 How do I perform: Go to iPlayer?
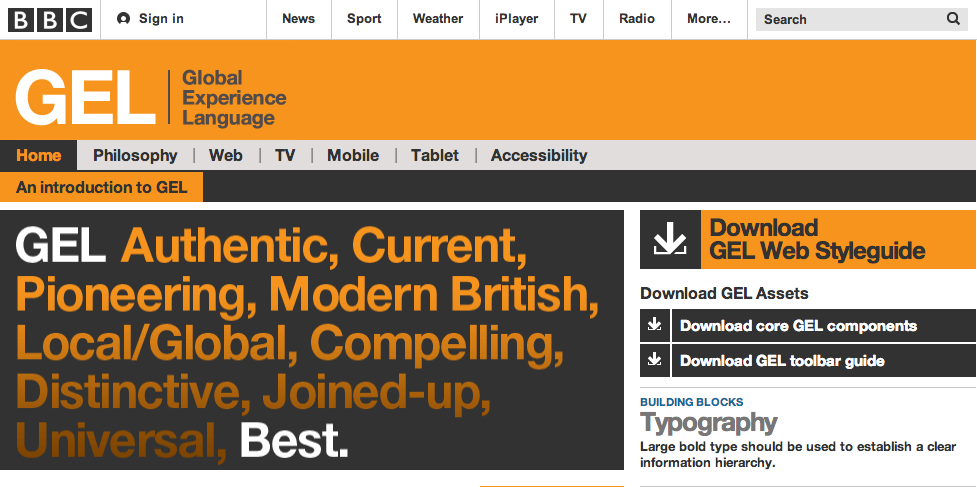point(517,19)
